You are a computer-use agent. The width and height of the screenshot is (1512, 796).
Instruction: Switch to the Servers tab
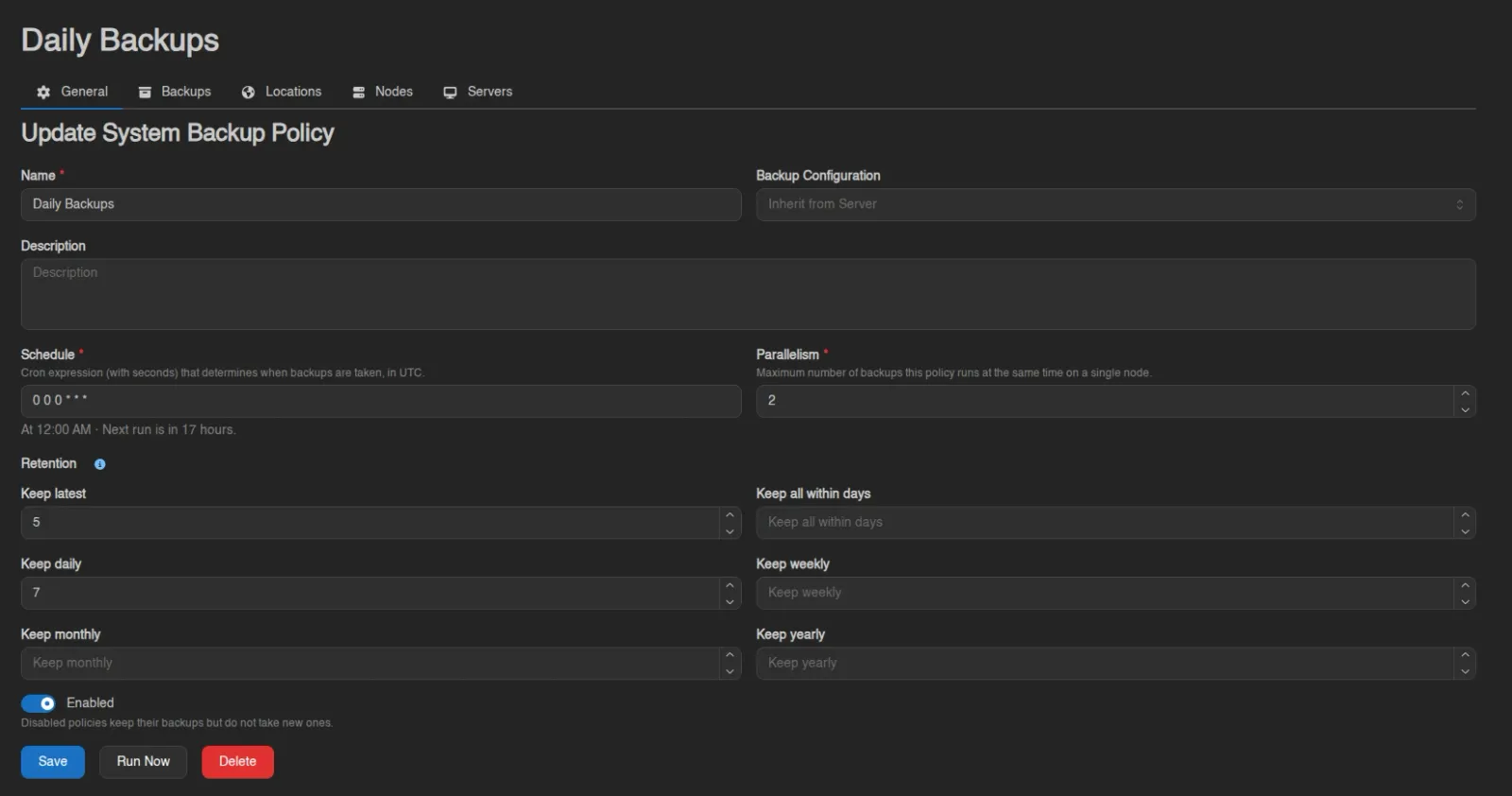[x=478, y=92]
